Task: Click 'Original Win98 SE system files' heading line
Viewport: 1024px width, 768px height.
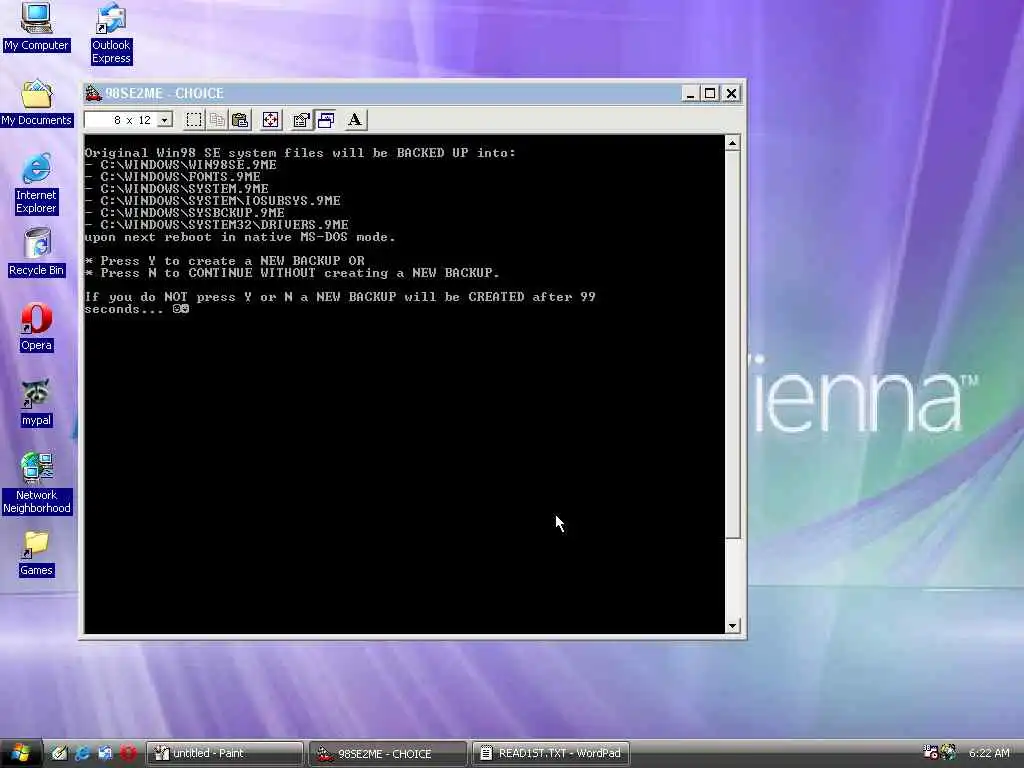Action: click(300, 153)
